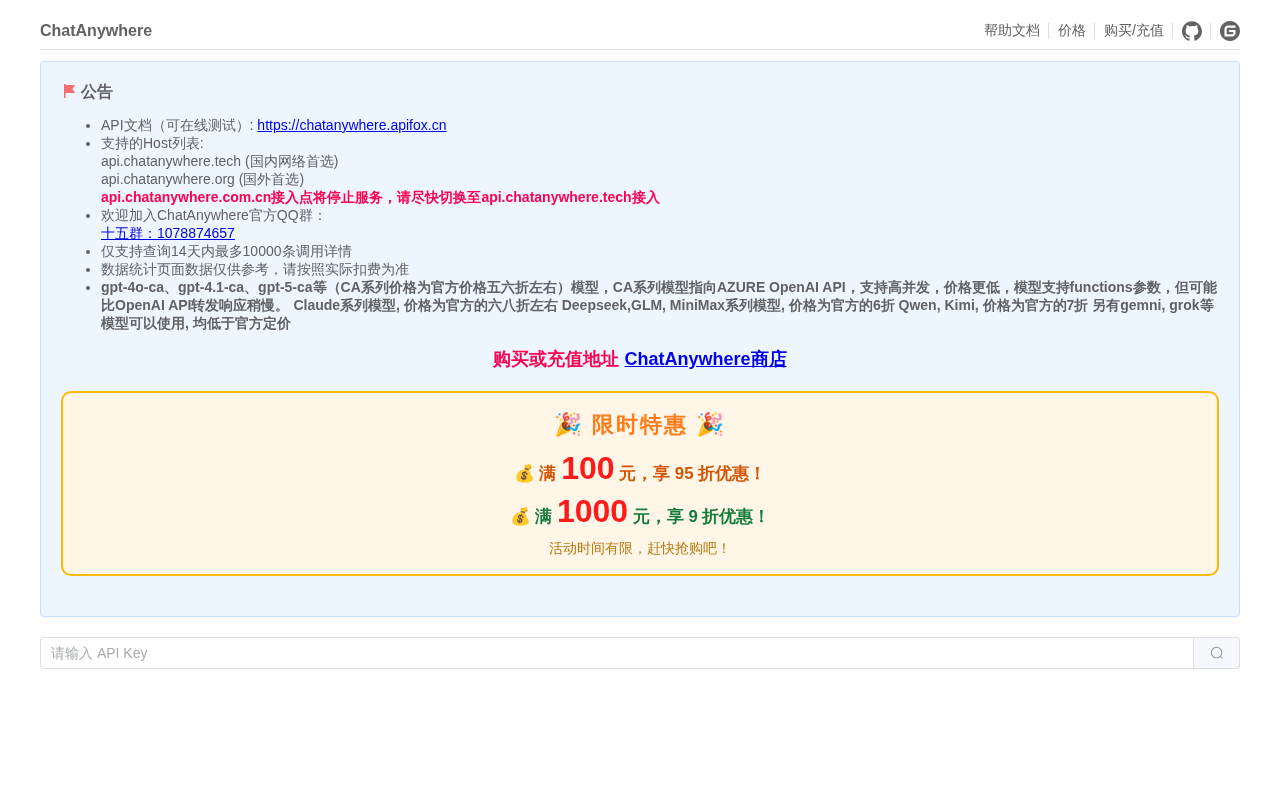Focus the 请输入 API Key input field
The height and width of the screenshot is (800, 1280).
[x=617, y=653]
